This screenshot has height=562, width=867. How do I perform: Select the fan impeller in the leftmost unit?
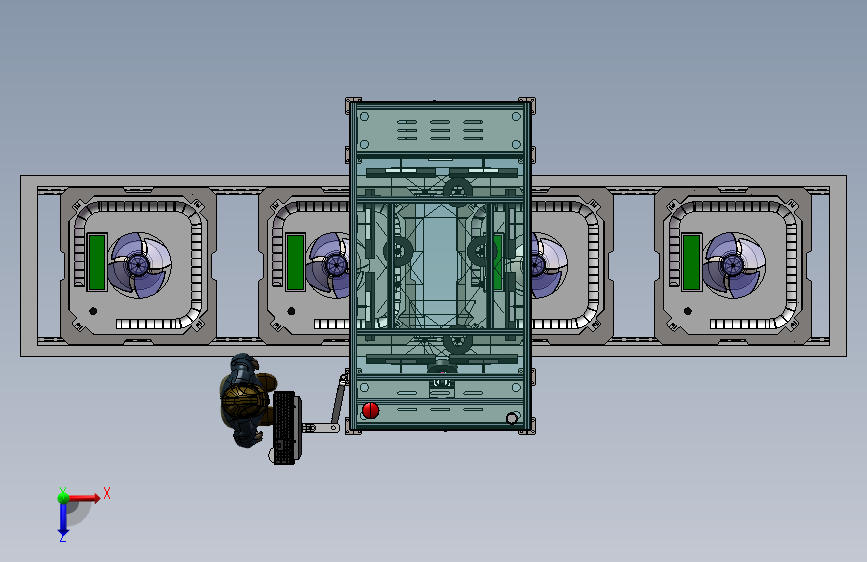[x=140, y=266]
